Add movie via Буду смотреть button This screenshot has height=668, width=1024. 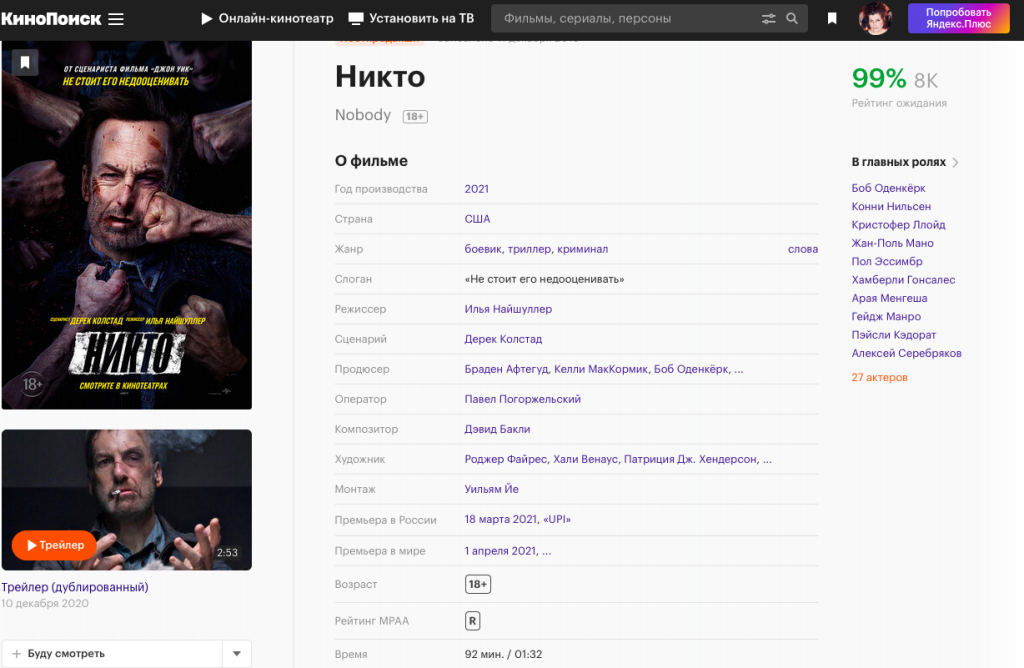pyautogui.click(x=110, y=654)
